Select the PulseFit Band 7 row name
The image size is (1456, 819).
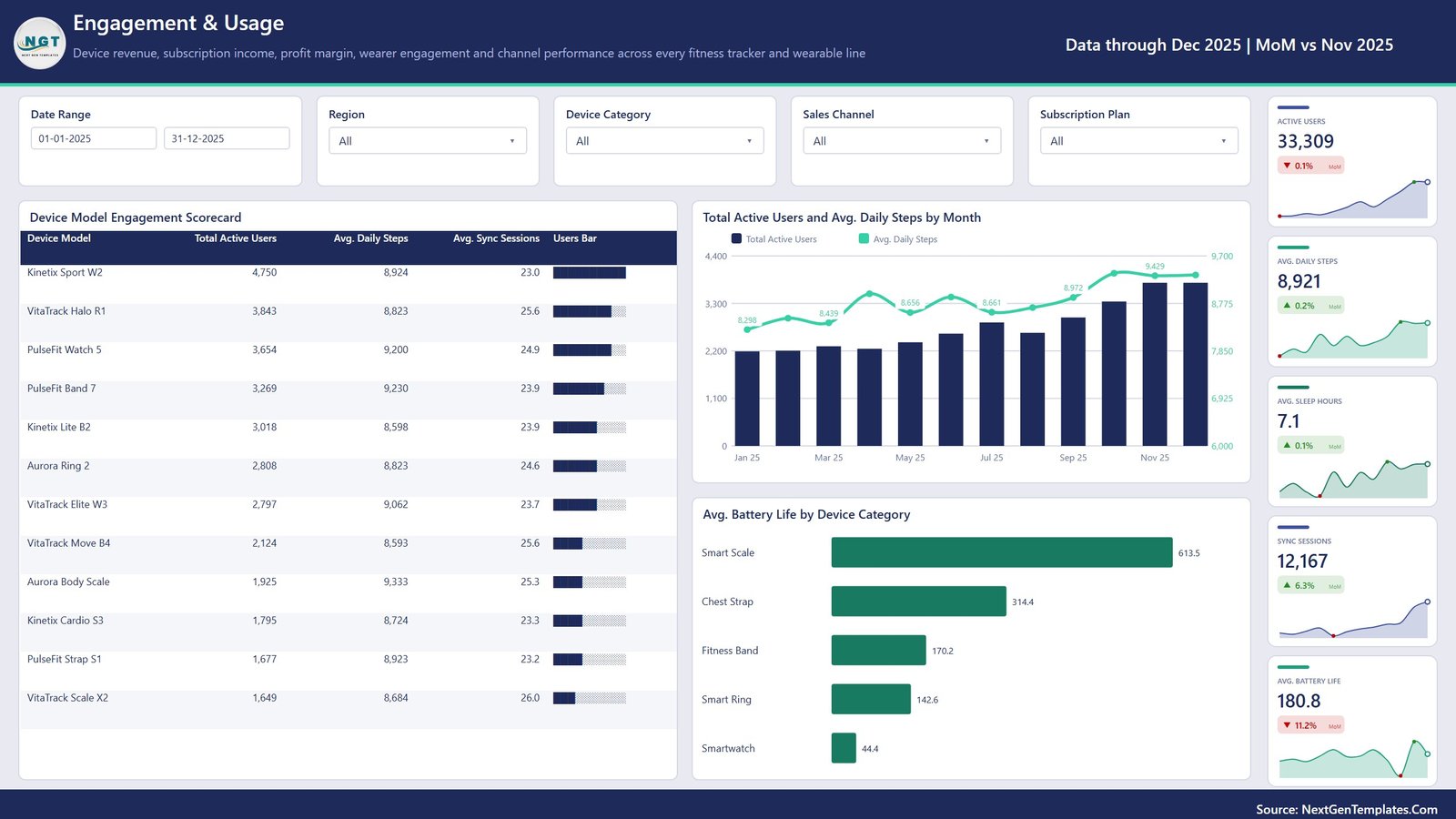click(61, 389)
